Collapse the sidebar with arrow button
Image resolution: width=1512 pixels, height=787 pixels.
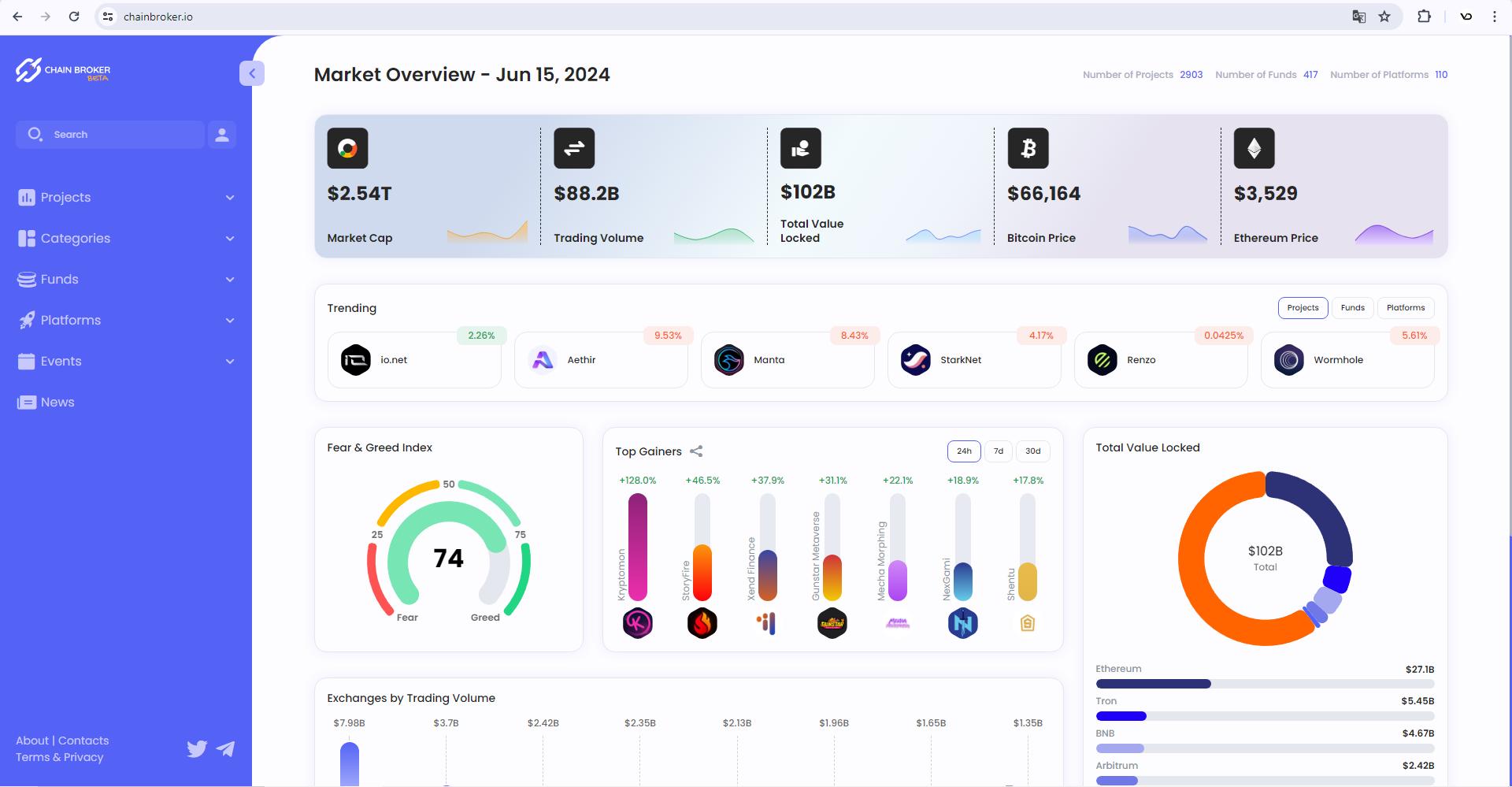(x=252, y=73)
